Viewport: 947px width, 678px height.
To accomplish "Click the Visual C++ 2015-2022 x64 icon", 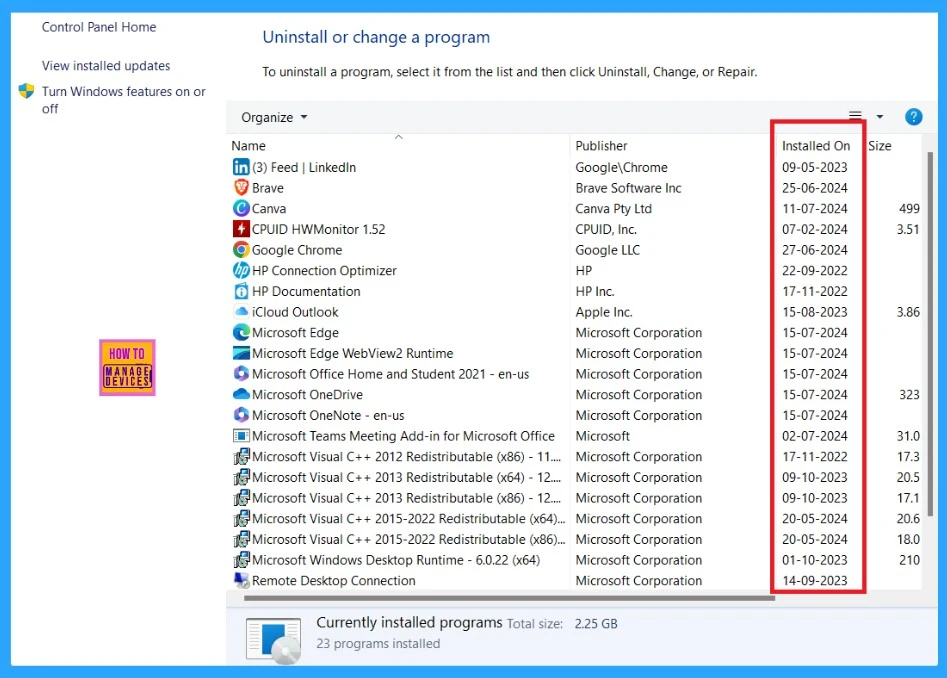I will [x=241, y=519].
